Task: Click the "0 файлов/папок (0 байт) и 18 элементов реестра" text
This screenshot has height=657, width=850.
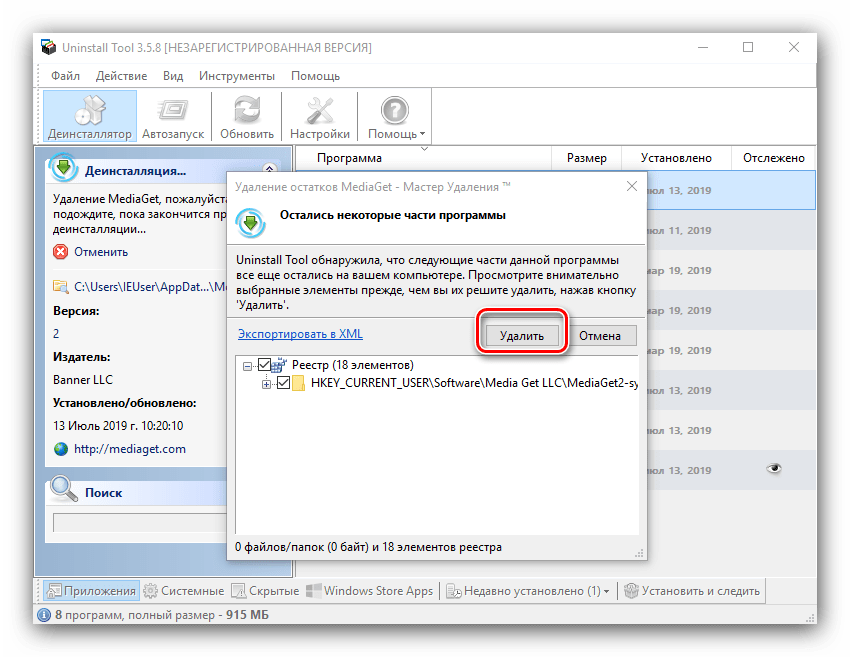Action: 369,547
